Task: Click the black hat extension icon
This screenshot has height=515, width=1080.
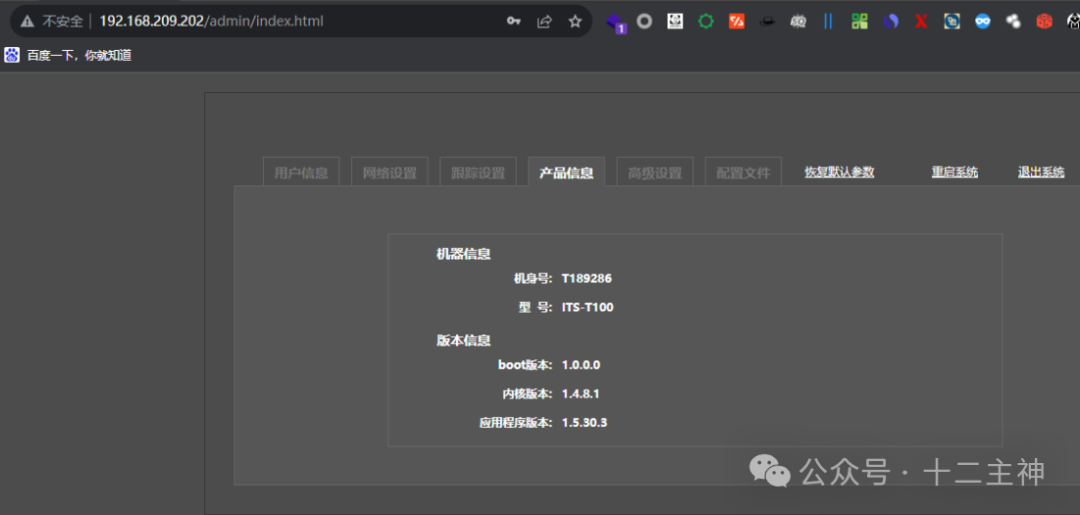Action: [767, 21]
